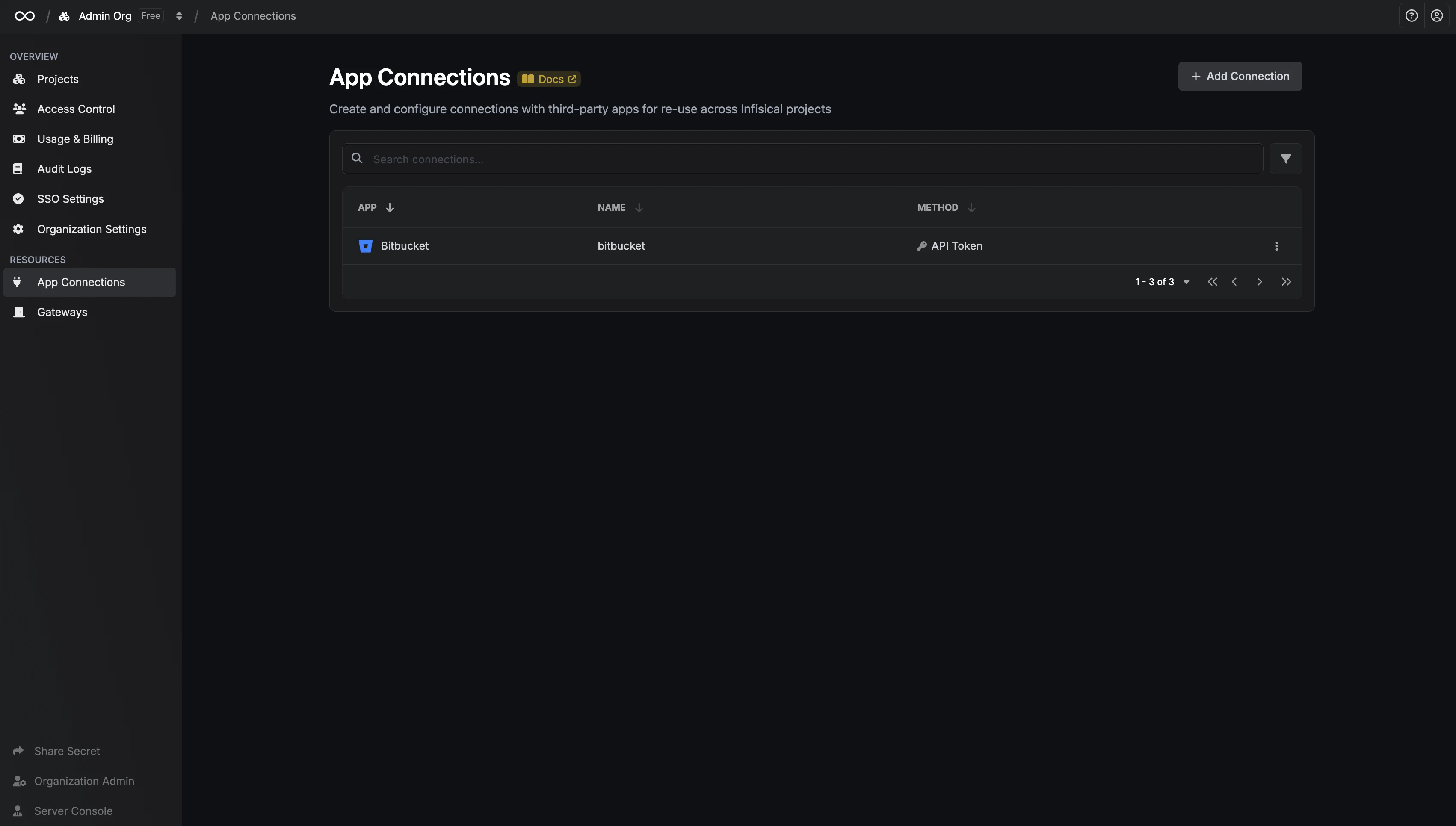1456x826 pixels.
Task: Click the Audit Logs book icon
Action: point(18,169)
